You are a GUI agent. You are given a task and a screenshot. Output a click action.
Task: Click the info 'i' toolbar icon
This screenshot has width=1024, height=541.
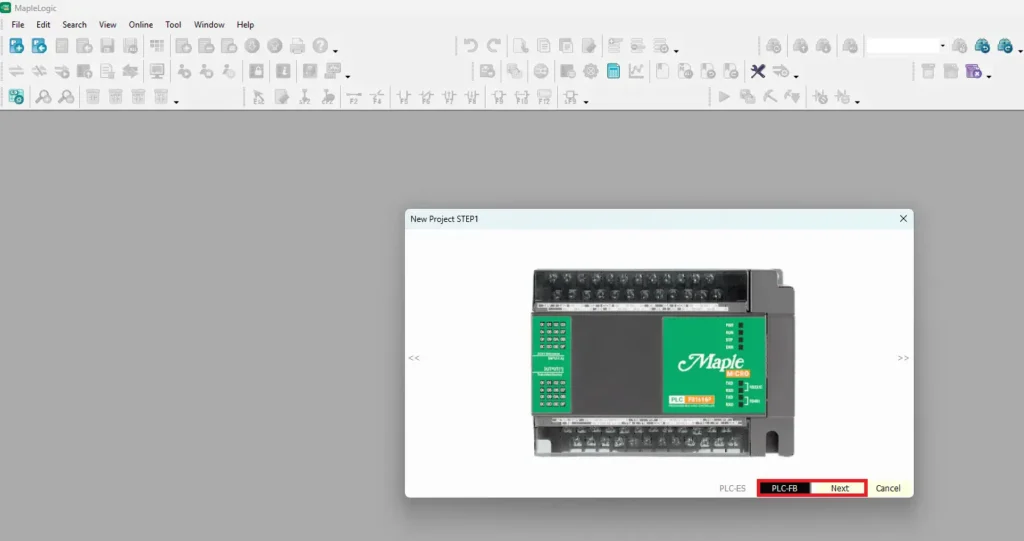pyautogui.click(x=283, y=71)
